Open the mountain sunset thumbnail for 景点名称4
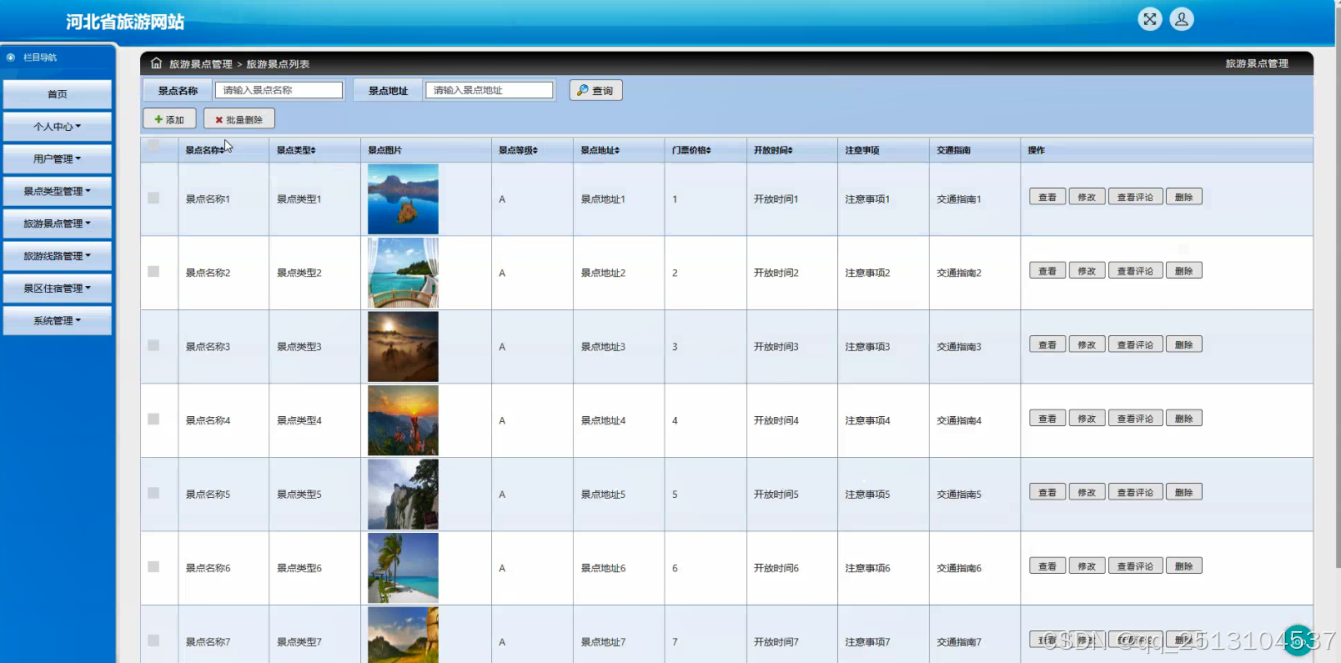1341x663 pixels. tap(403, 420)
